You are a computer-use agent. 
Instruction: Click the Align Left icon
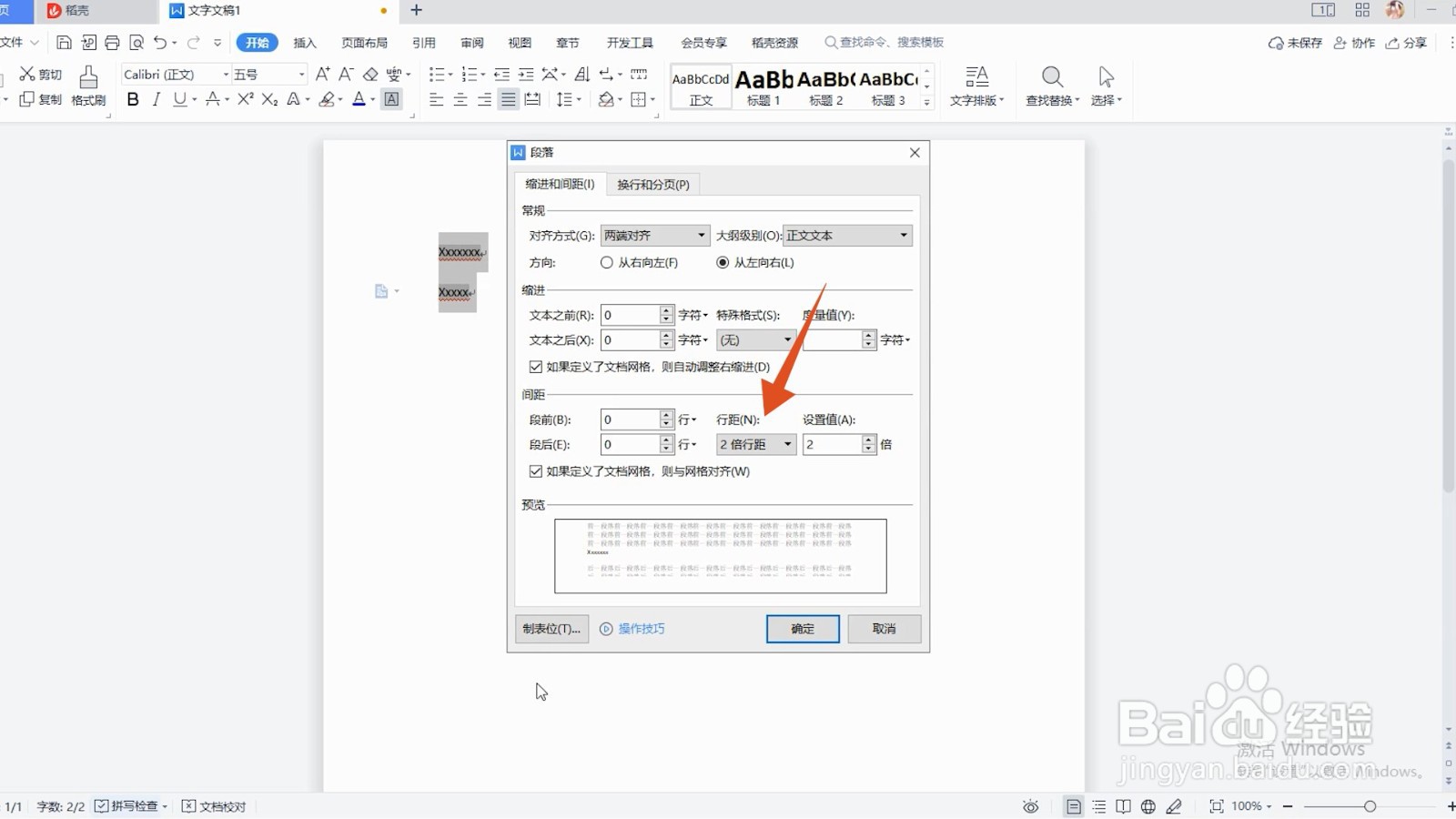(x=437, y=99)
